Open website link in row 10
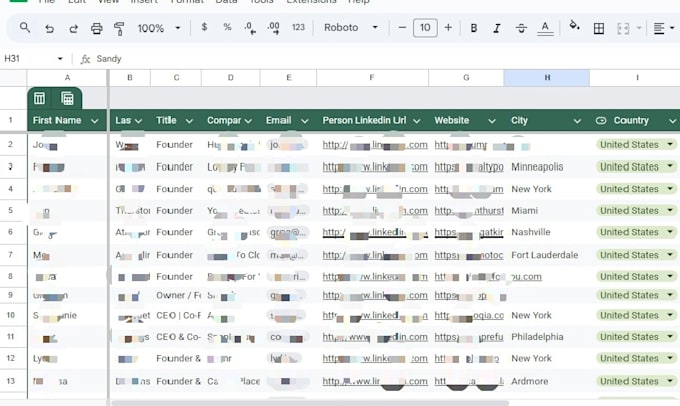This screenshot has height=406, width=680. (469, 315)
